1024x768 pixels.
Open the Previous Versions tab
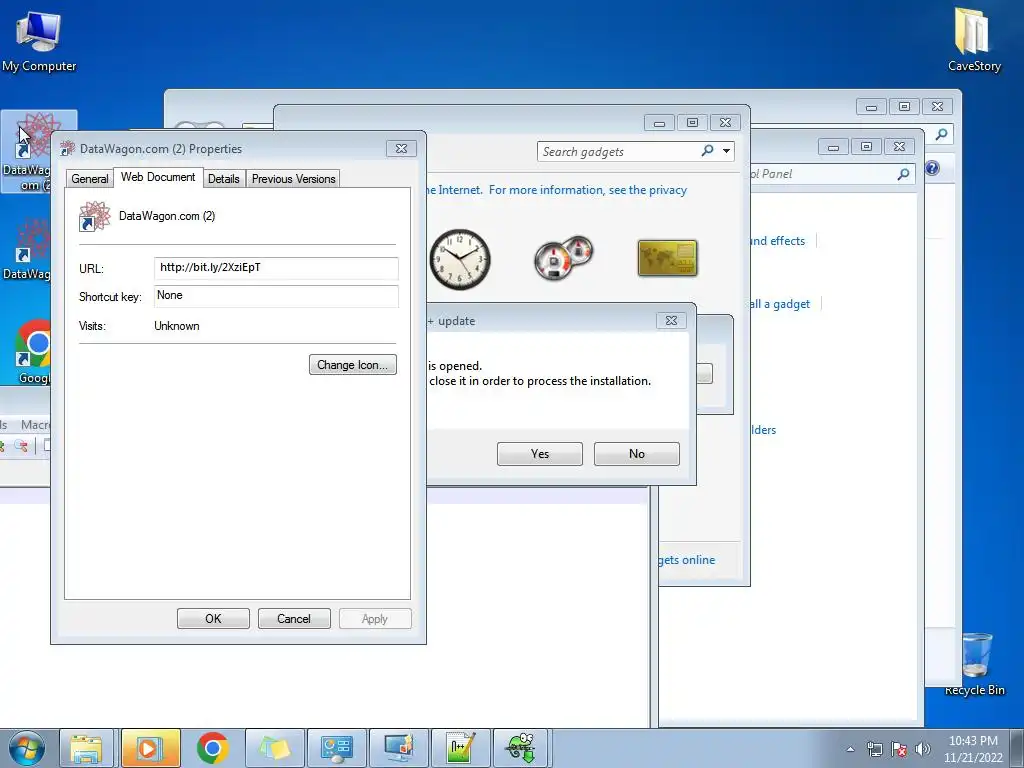(x=293, y=179)
